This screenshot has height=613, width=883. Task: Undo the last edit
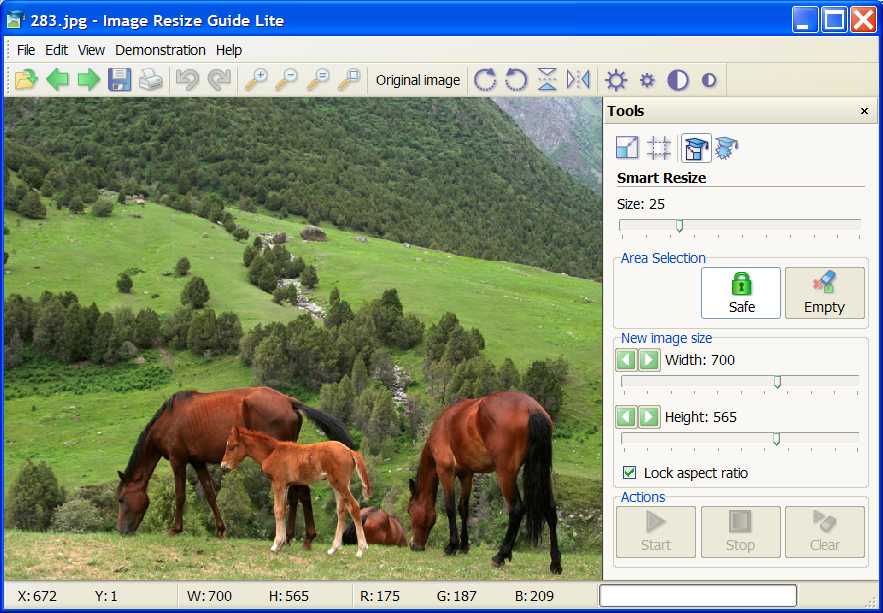(x=189, y=80)
